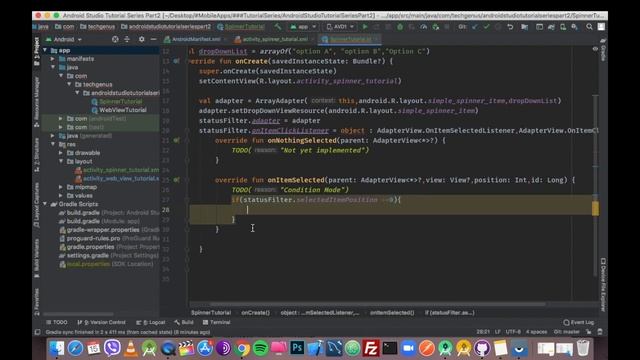Toggle the Resource Manager side tab
This screenshot has width=640, height=360.
click(x=37, y=102)
